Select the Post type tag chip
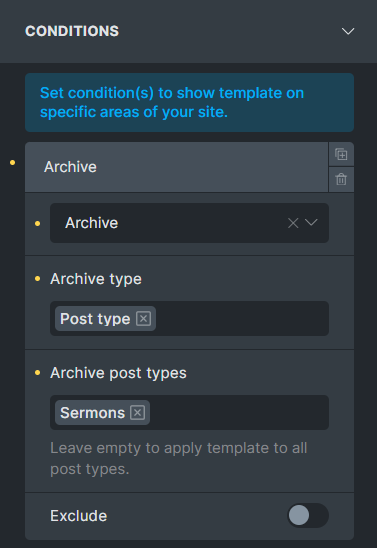Image resolution: width=377 pixels, height=548 pixels. click(95, 319)
